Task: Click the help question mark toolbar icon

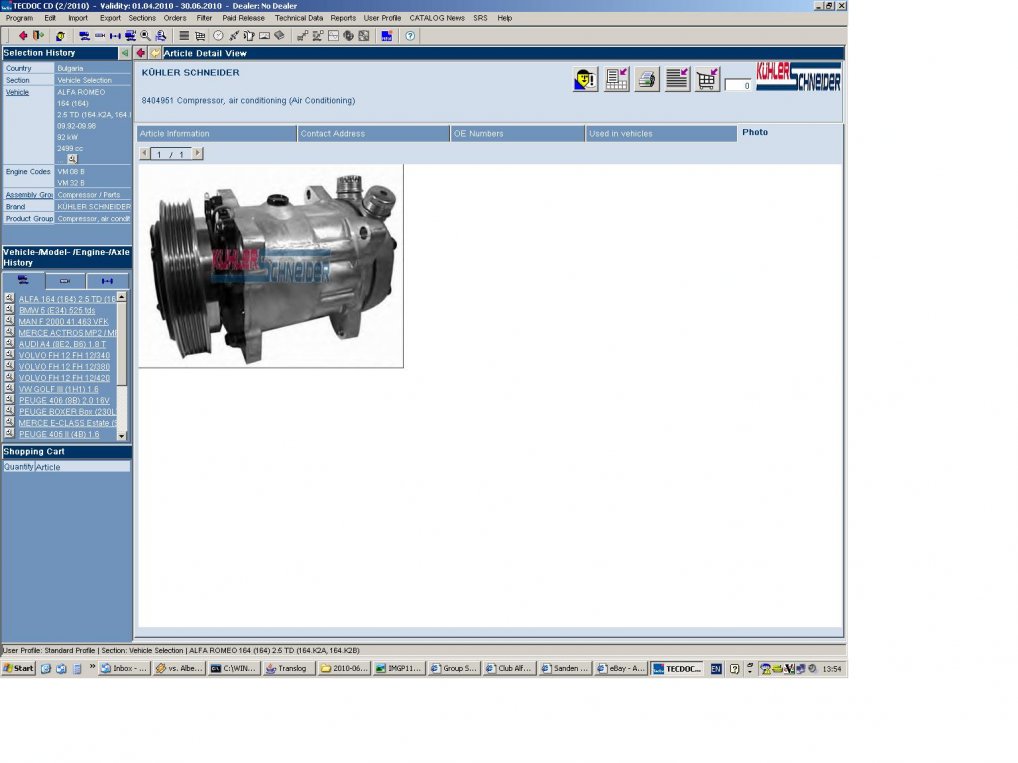Action: [x=410, y=36]
